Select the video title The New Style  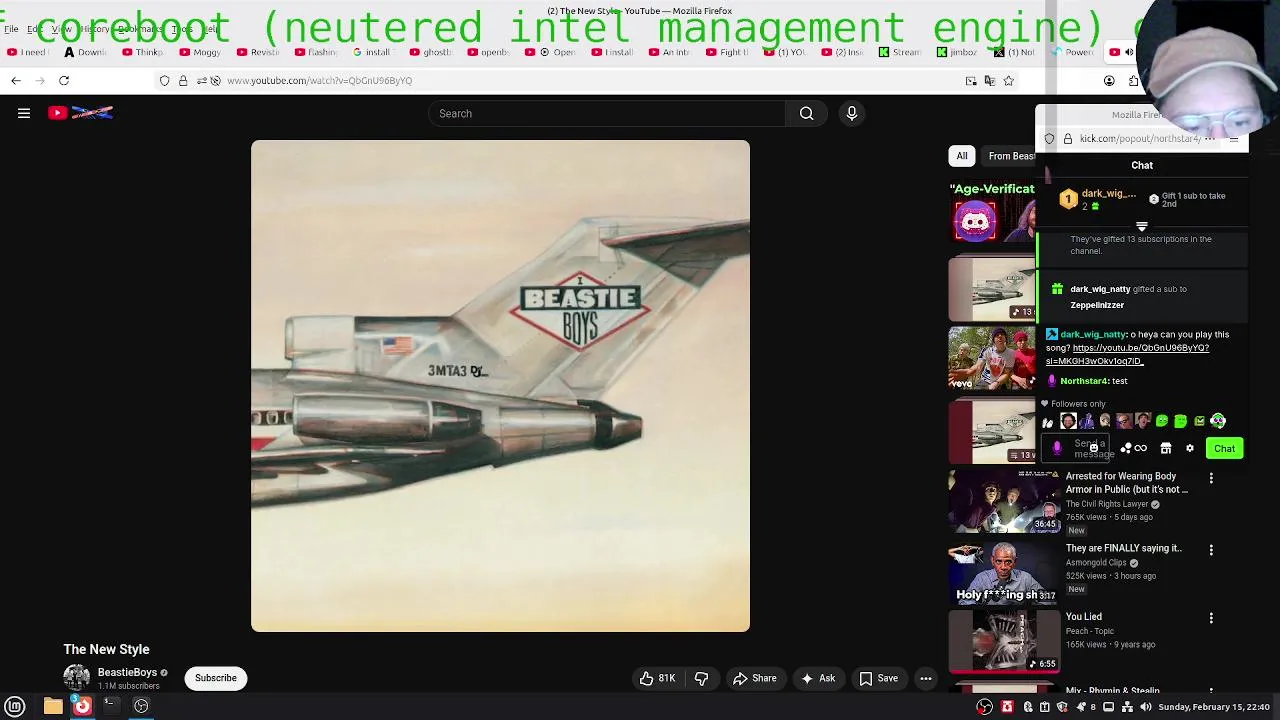[106, 649]
